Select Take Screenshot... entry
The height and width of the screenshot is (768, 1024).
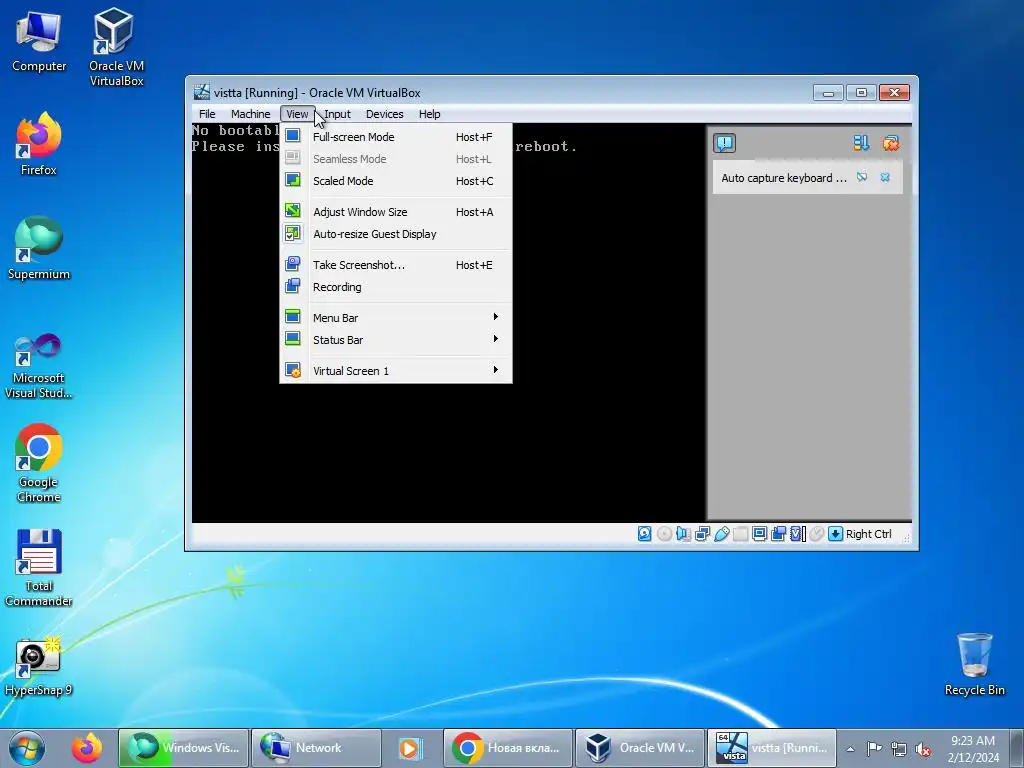396,264
